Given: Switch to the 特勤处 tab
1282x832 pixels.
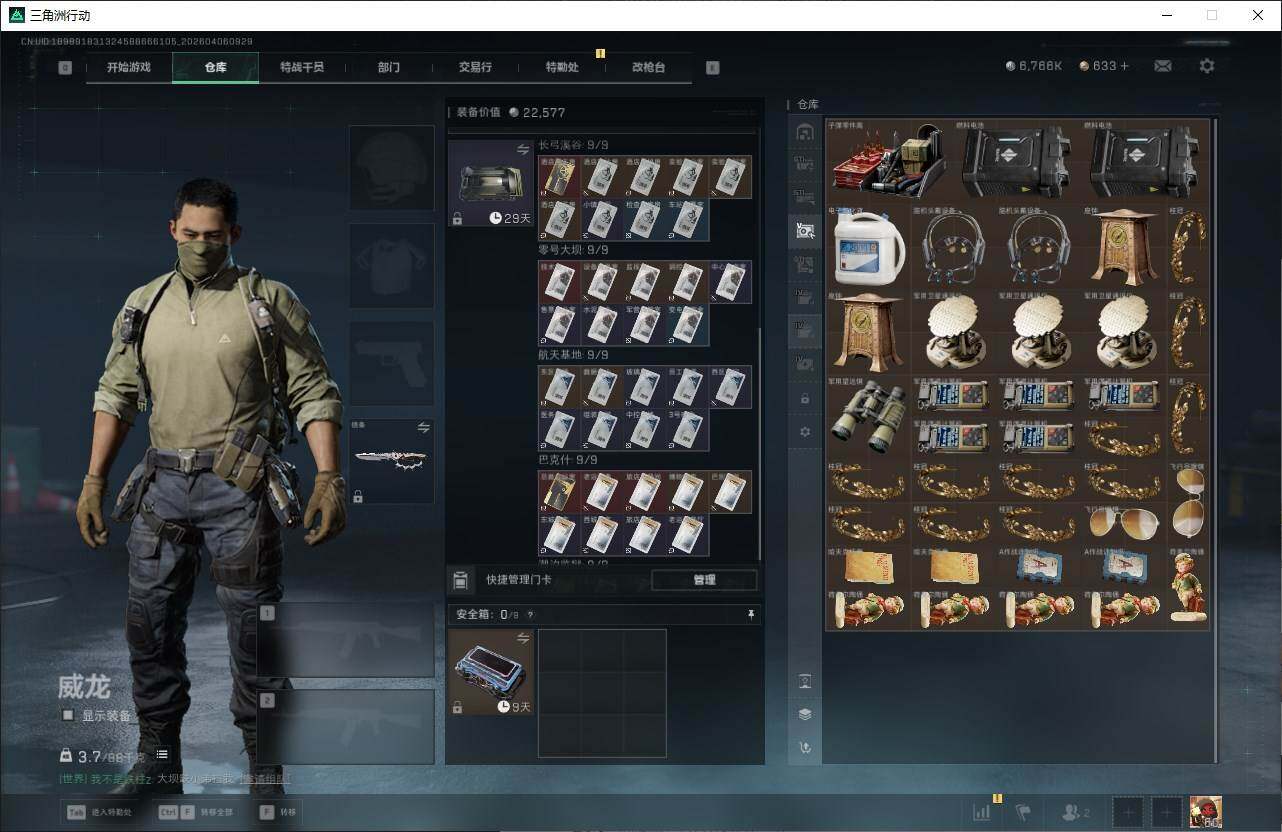Looking at the screenshot, I should tap(562, 67).
